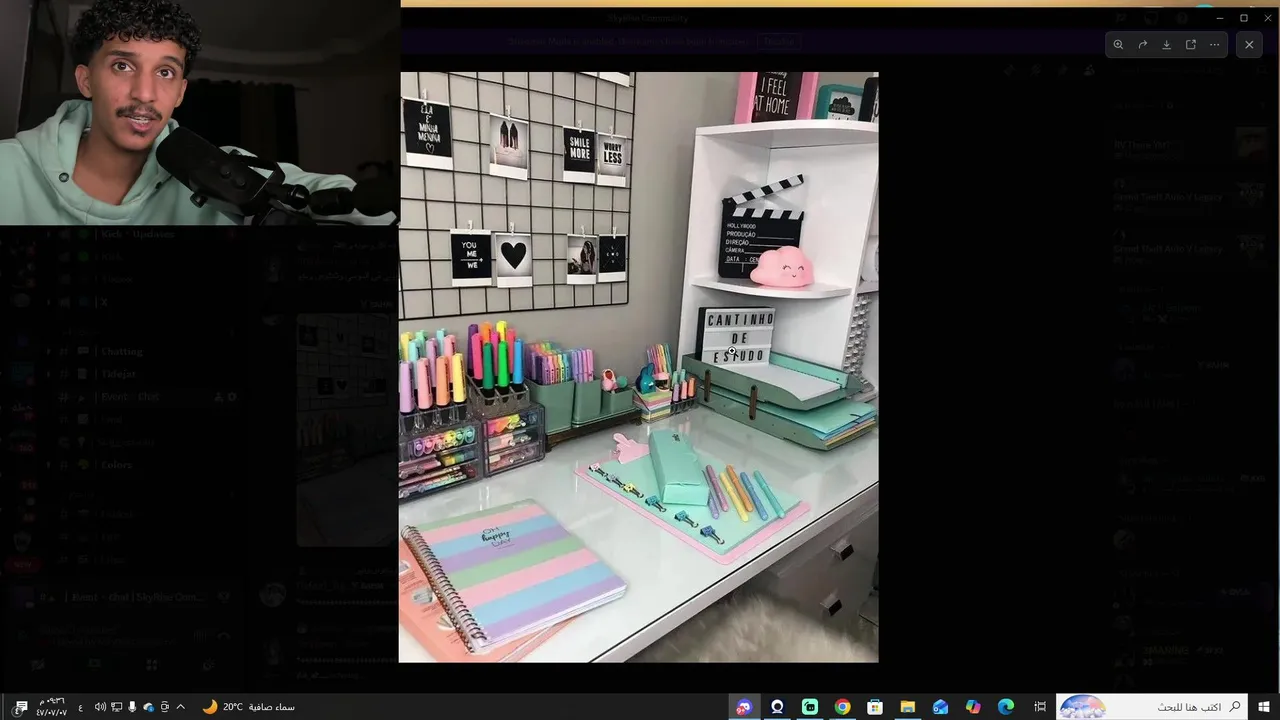This screenshot has height=720, width=1280.
Task: Open File Explorer from the taskbar
Action: pyautogui.click(x=907, y=707)
